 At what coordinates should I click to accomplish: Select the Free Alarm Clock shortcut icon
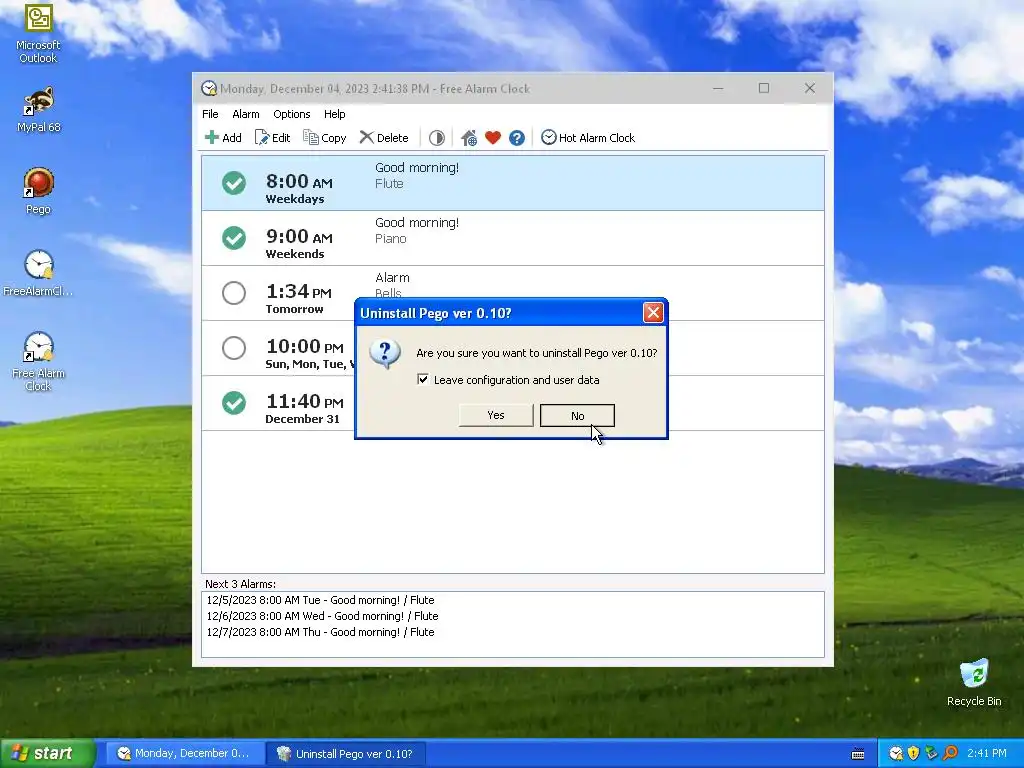[38, 361]
